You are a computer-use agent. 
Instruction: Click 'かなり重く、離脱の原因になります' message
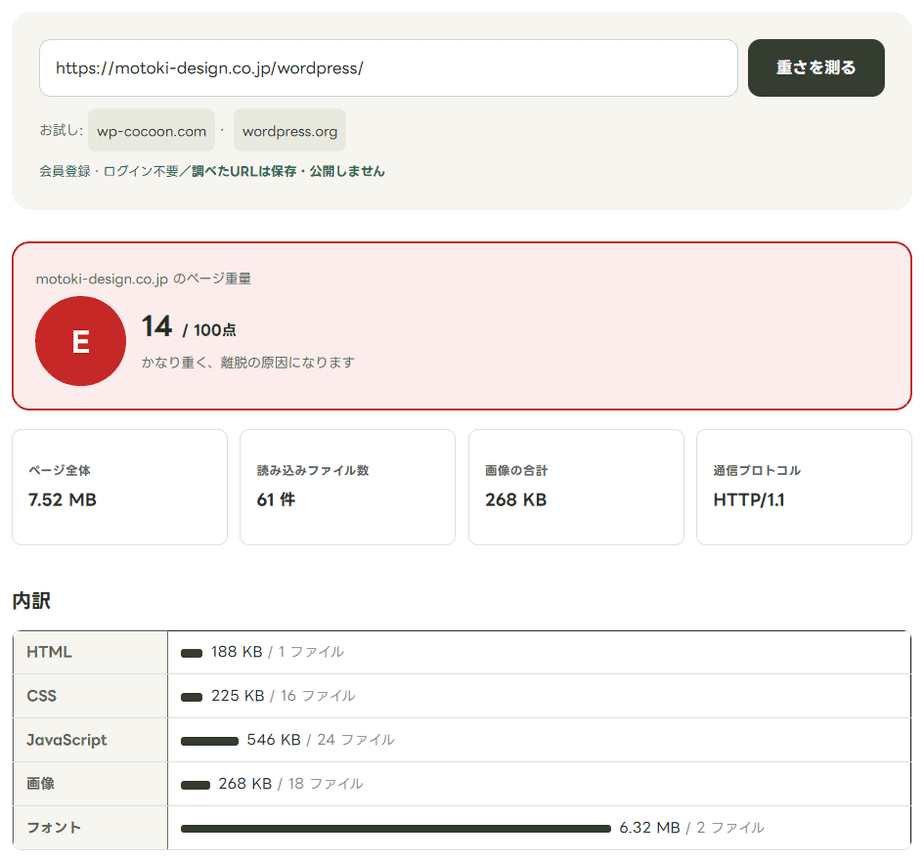[x=248, y=362]
